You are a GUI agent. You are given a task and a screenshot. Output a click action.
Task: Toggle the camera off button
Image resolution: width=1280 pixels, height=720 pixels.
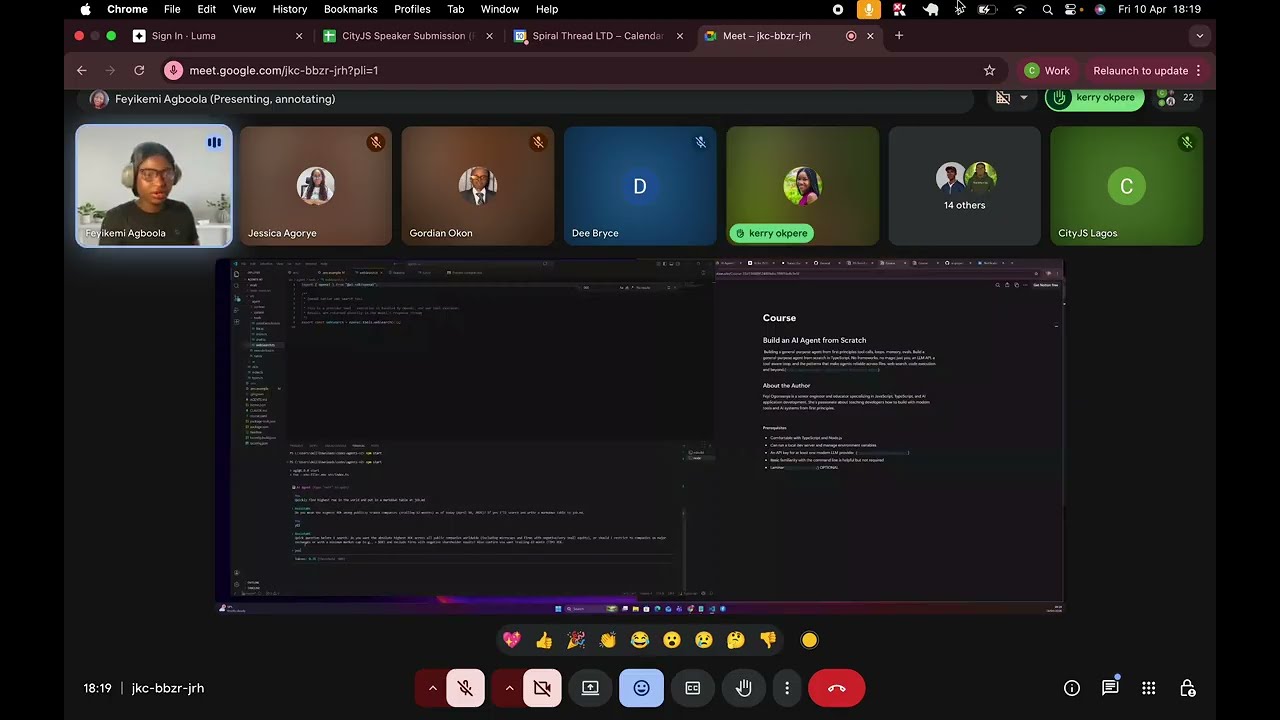[x=542, y=688]
